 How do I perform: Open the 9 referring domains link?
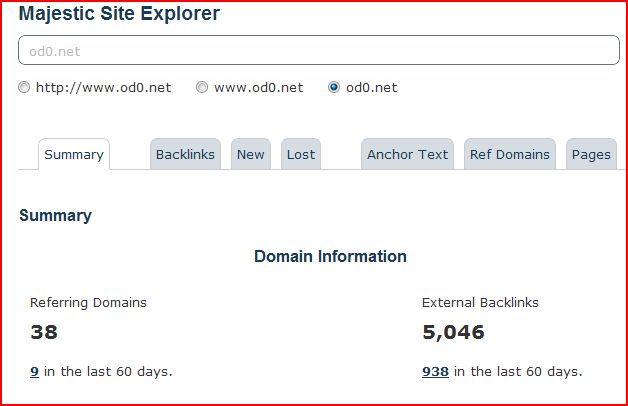pyautogui.click(x=34, y=372)
